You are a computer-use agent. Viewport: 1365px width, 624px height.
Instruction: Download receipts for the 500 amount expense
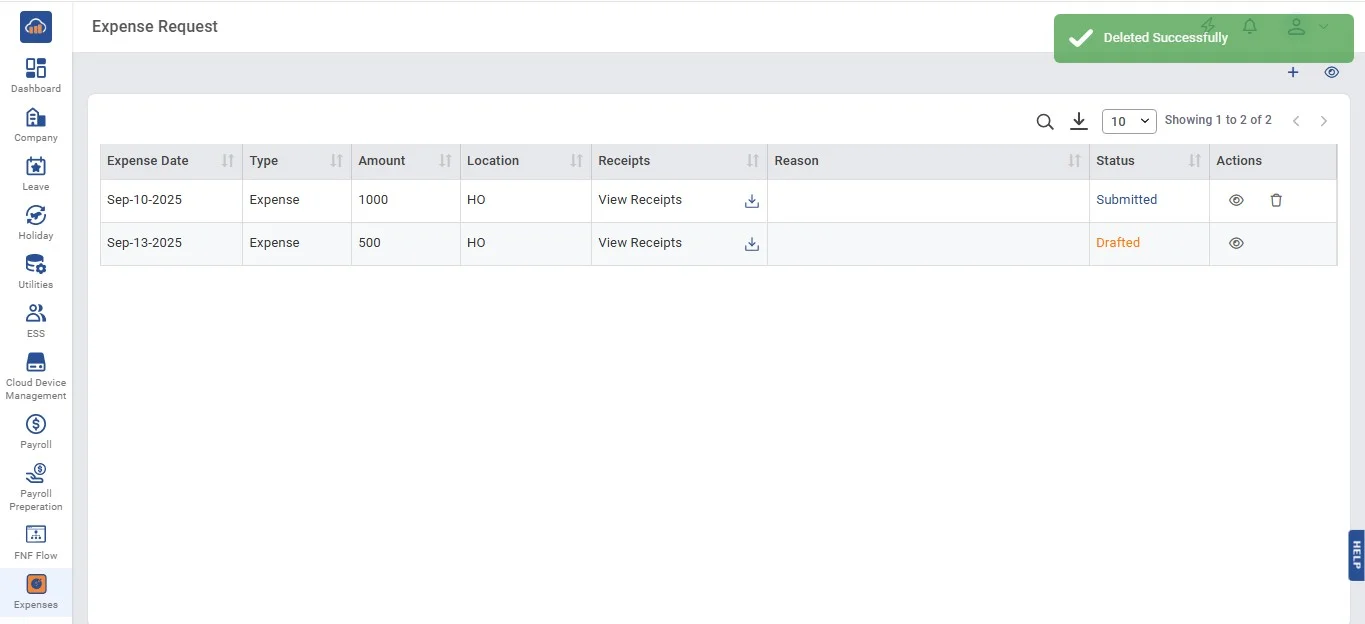(x=752, y=244)
